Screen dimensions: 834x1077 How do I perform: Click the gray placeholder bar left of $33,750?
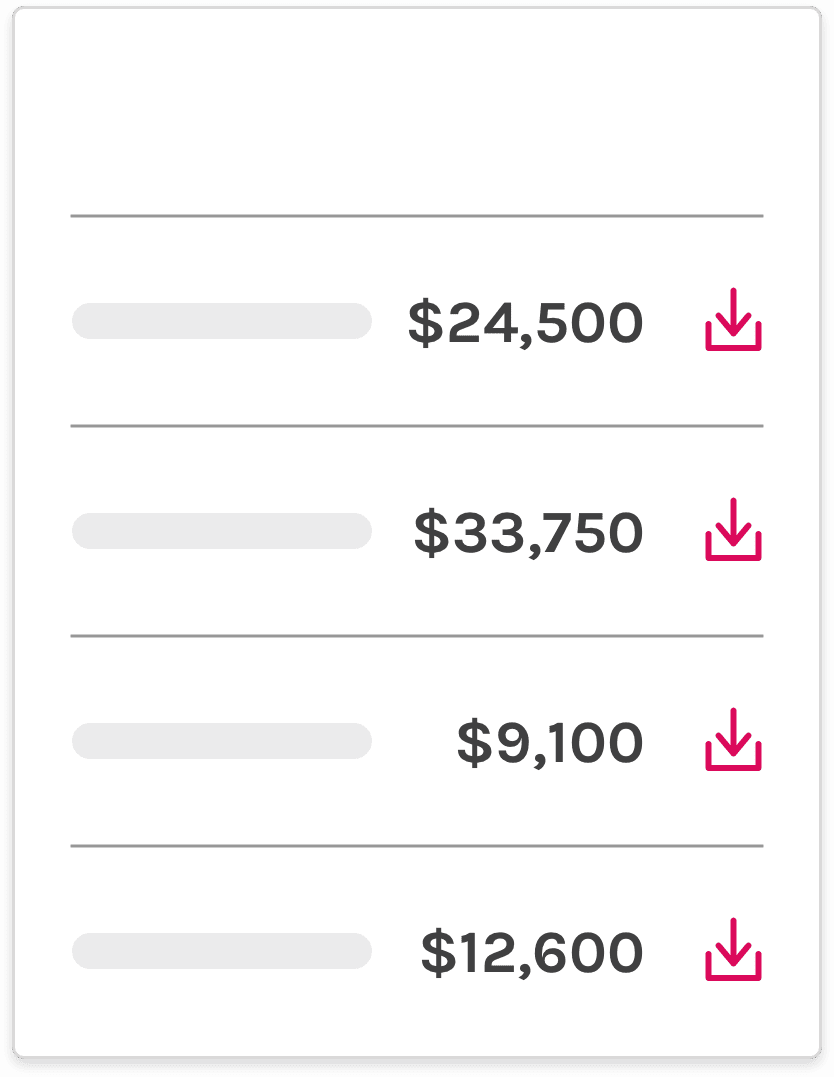tap(222, 531)
